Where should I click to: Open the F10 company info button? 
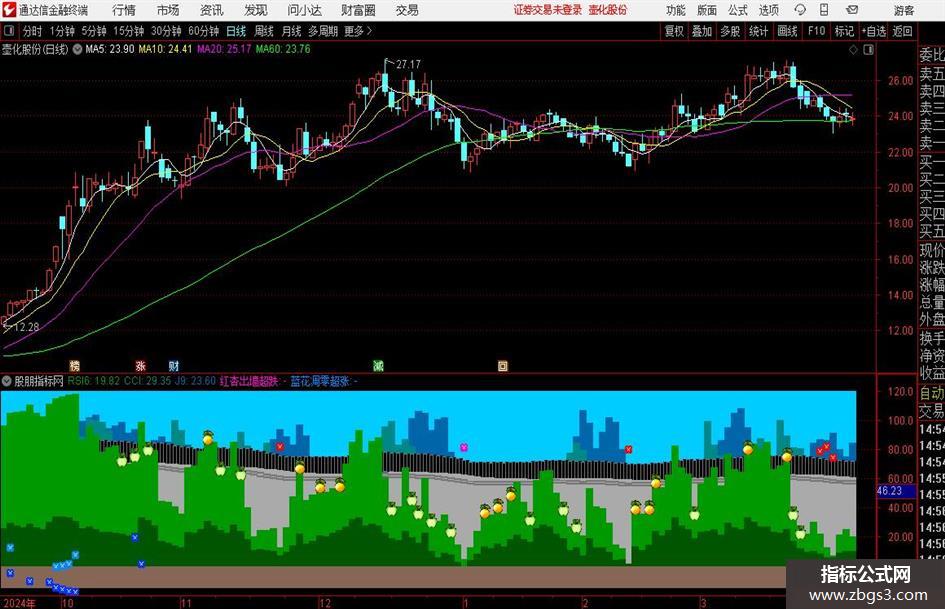click(816, 31)
